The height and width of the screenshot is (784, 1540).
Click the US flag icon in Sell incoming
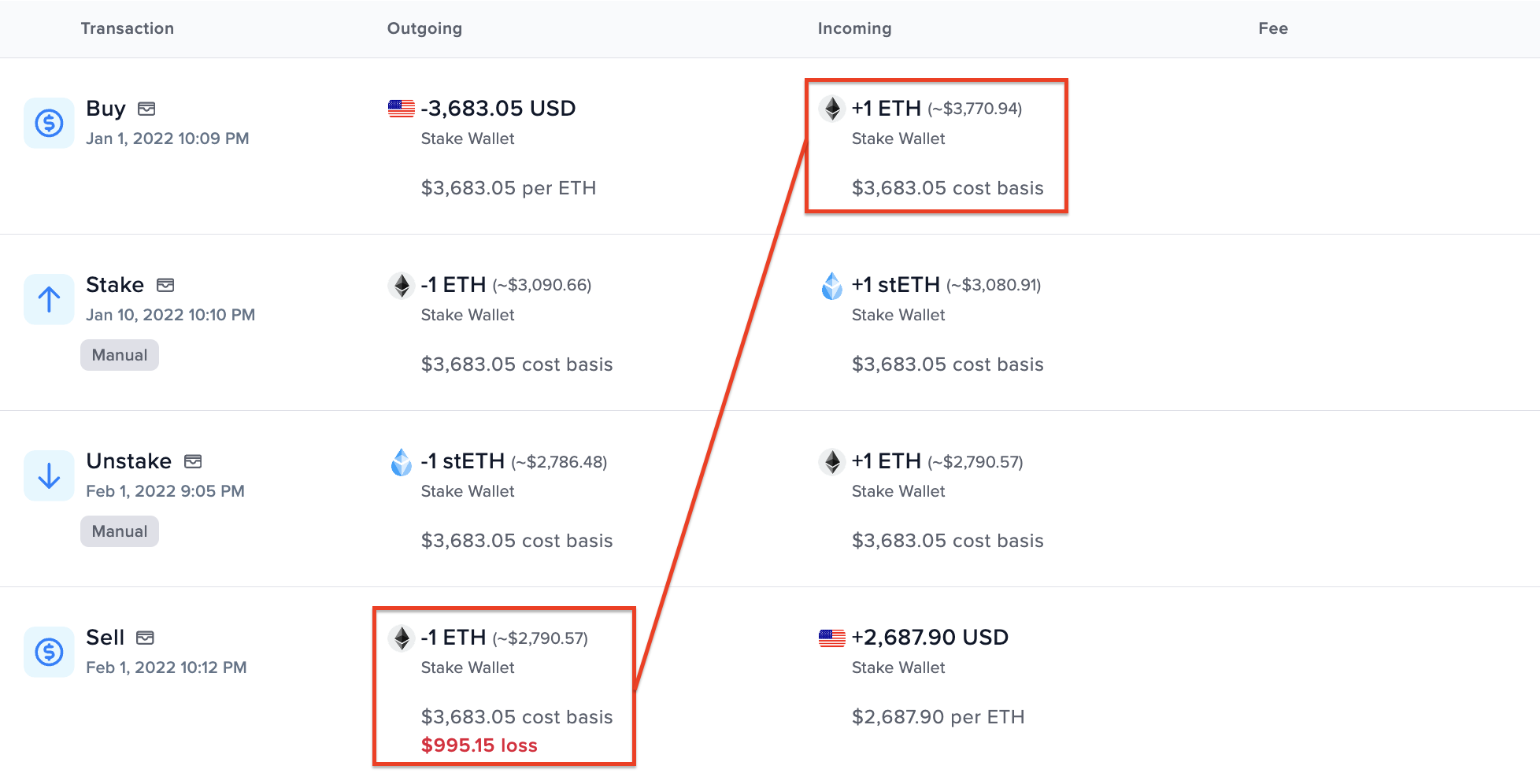[832, 638]
